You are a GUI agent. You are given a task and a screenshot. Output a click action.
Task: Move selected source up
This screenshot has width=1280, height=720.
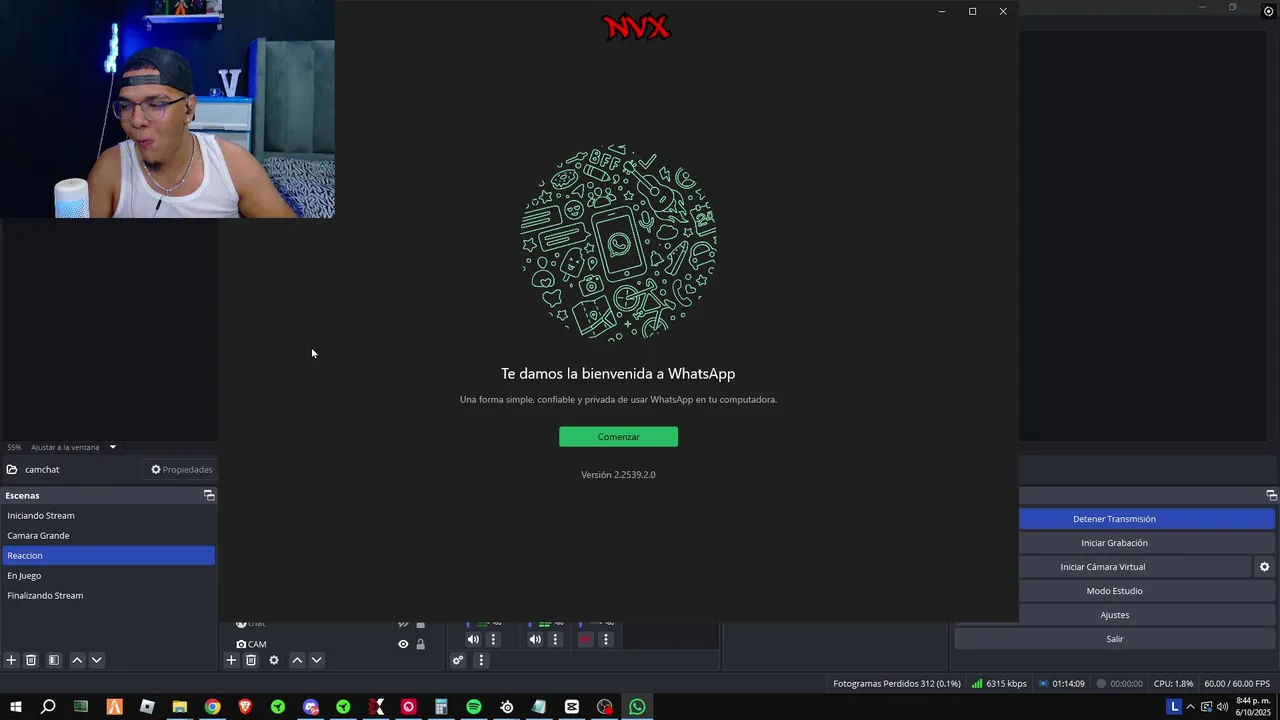pos(297,660)
